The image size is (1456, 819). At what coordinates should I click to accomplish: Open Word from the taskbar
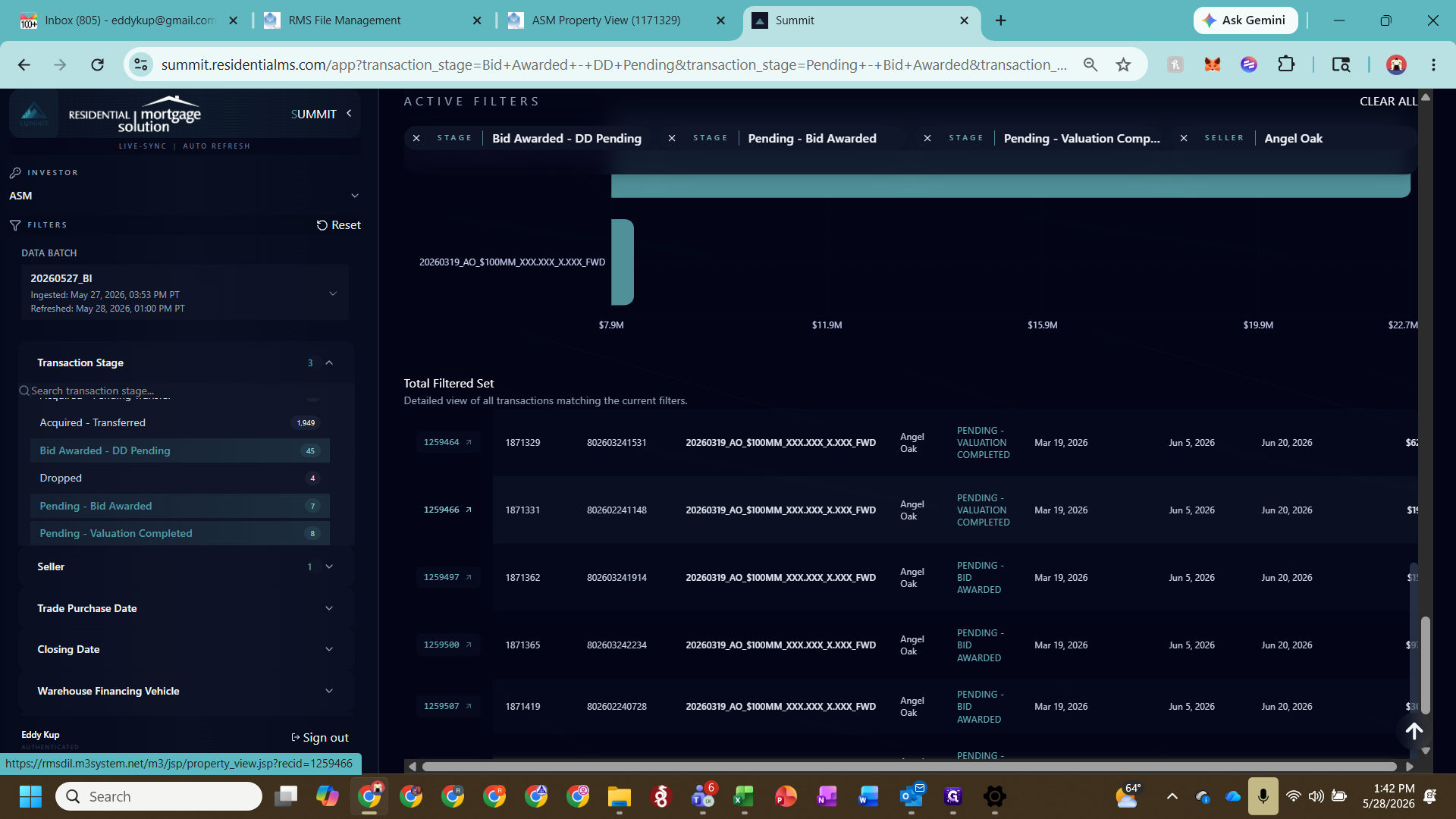point(868,796)
